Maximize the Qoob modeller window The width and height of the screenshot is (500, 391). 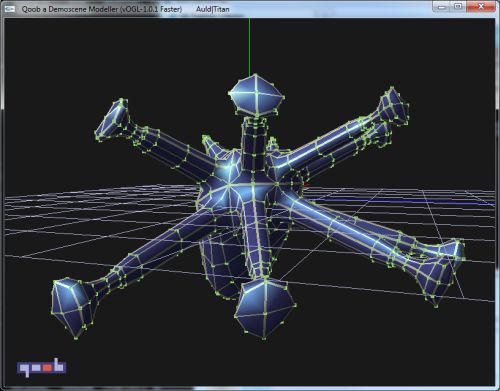[x=459, y=7]
